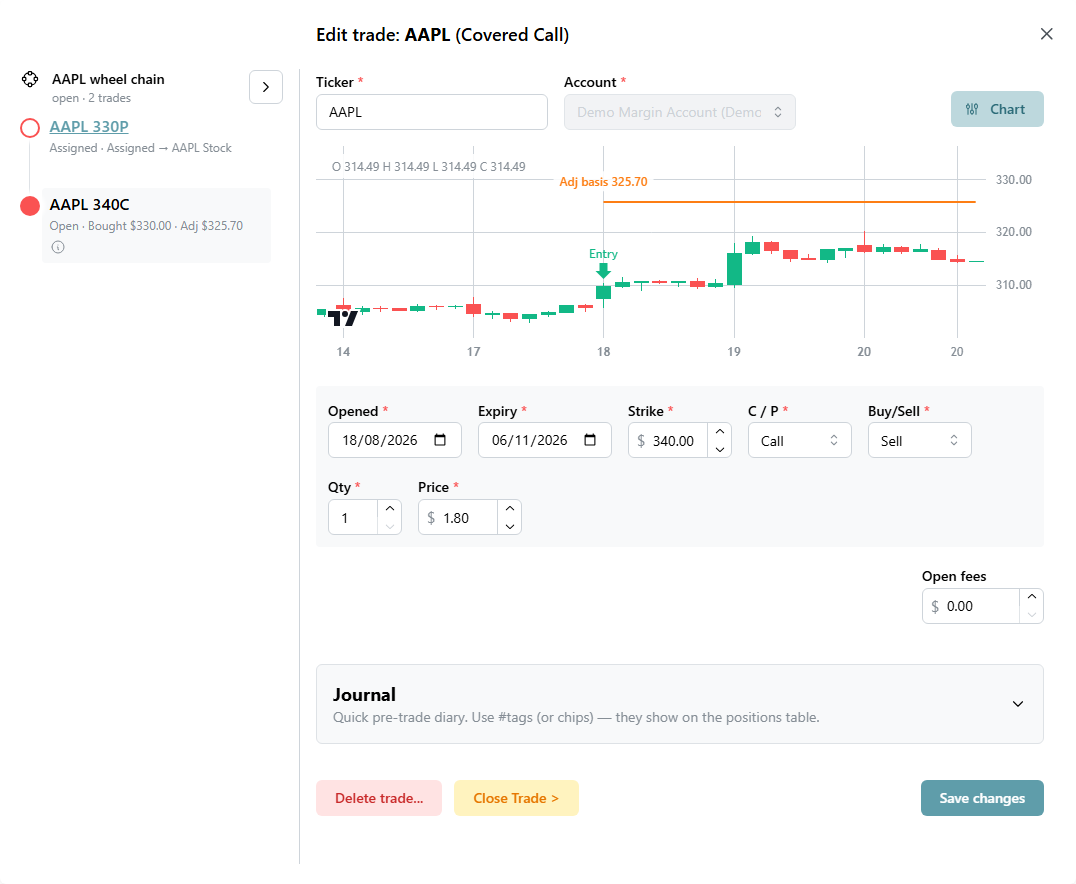Decrease the Qty value
The height and width of the screenshot is (884, 1076).
pyautogui.click(x=389, y=526)
